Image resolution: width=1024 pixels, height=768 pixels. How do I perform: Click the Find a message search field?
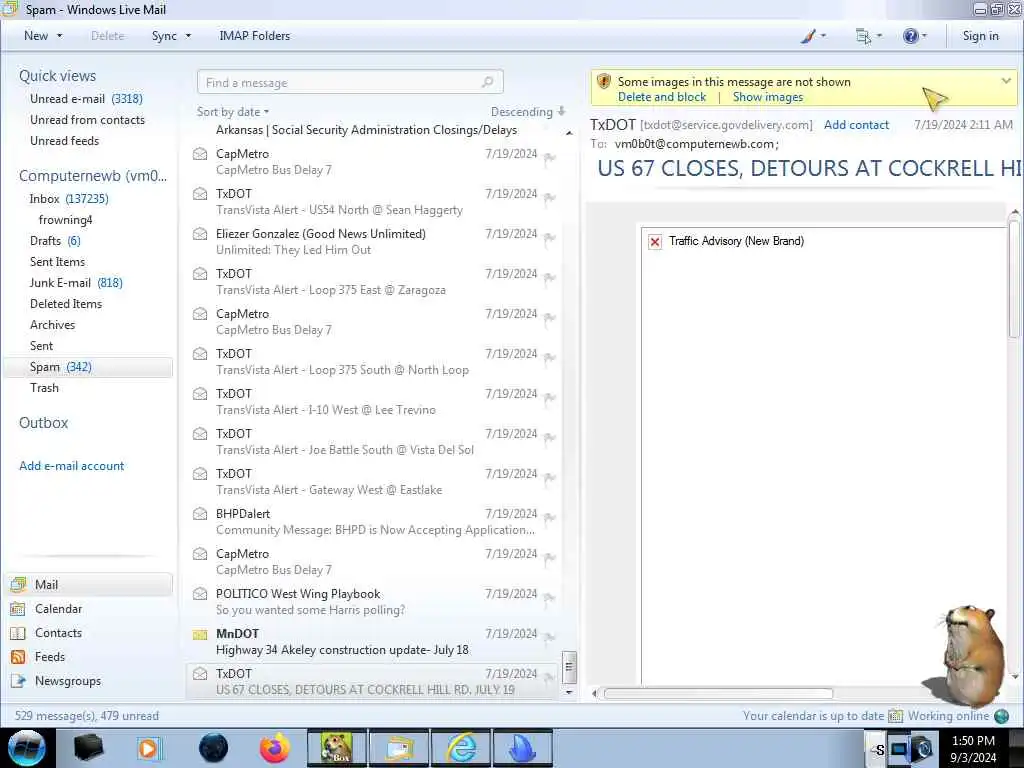(x=350, y=82)
